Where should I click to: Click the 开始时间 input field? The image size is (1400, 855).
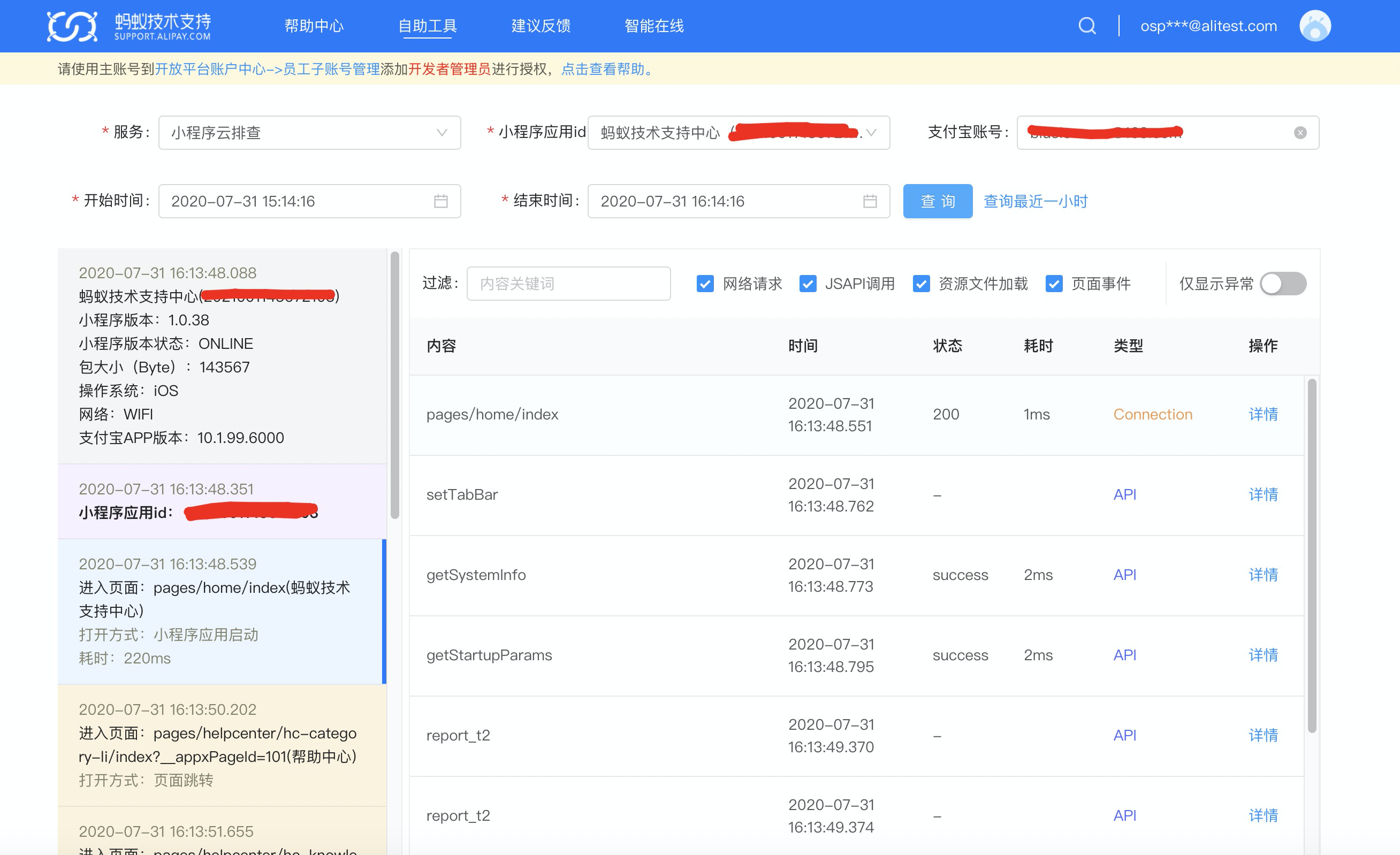[310, 201]
